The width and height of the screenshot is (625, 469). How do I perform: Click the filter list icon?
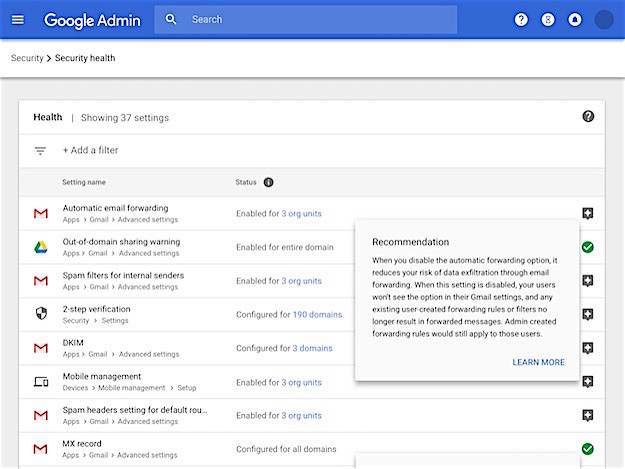[40, 151]
